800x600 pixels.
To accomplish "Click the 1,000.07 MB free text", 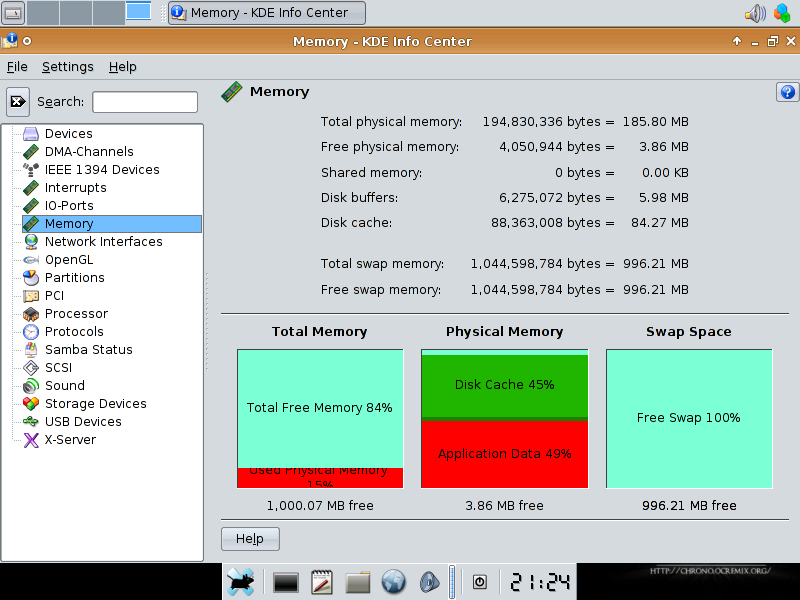I will click(320, 506).
